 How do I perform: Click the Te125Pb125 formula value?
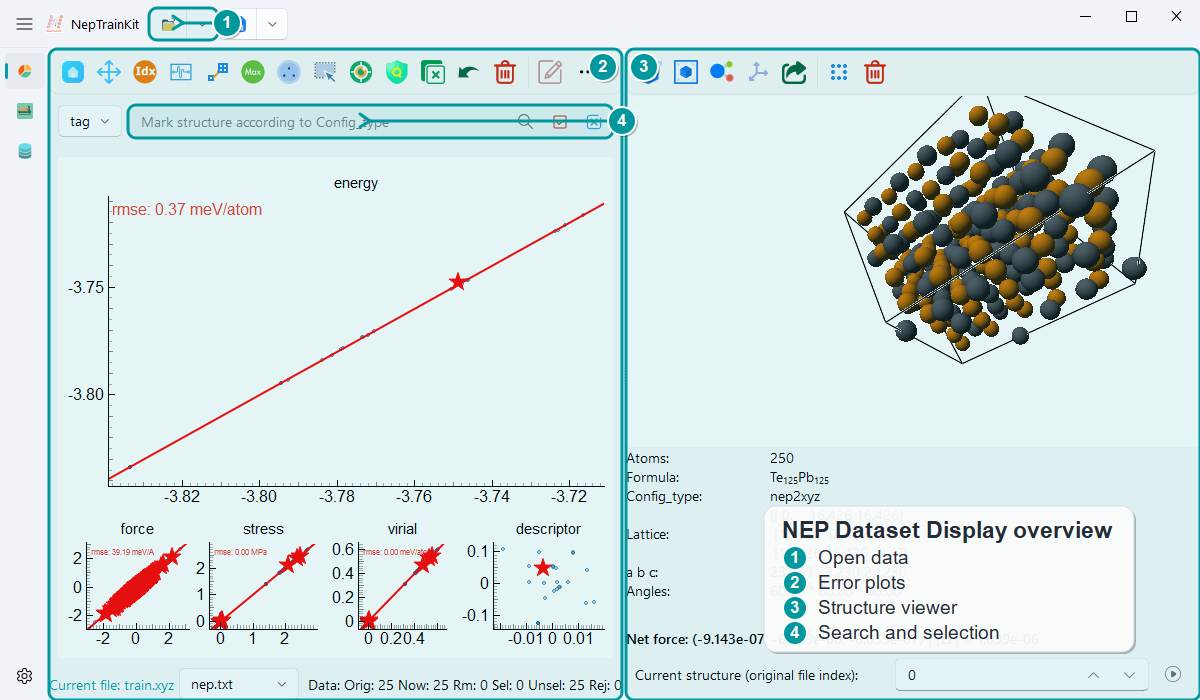tap(800, 478)
